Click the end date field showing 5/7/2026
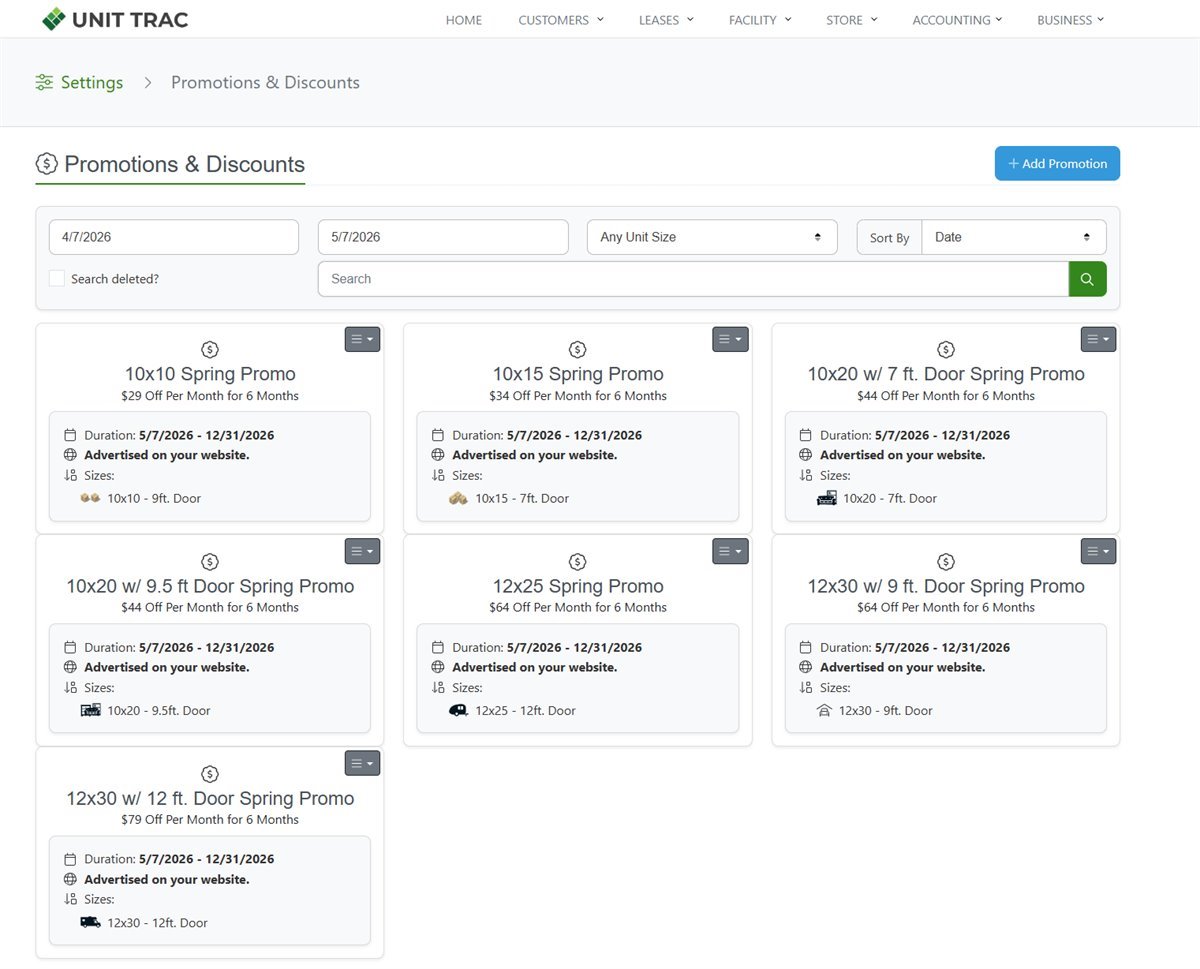Viewport: 1200px width, 969px height. (443, 237)
